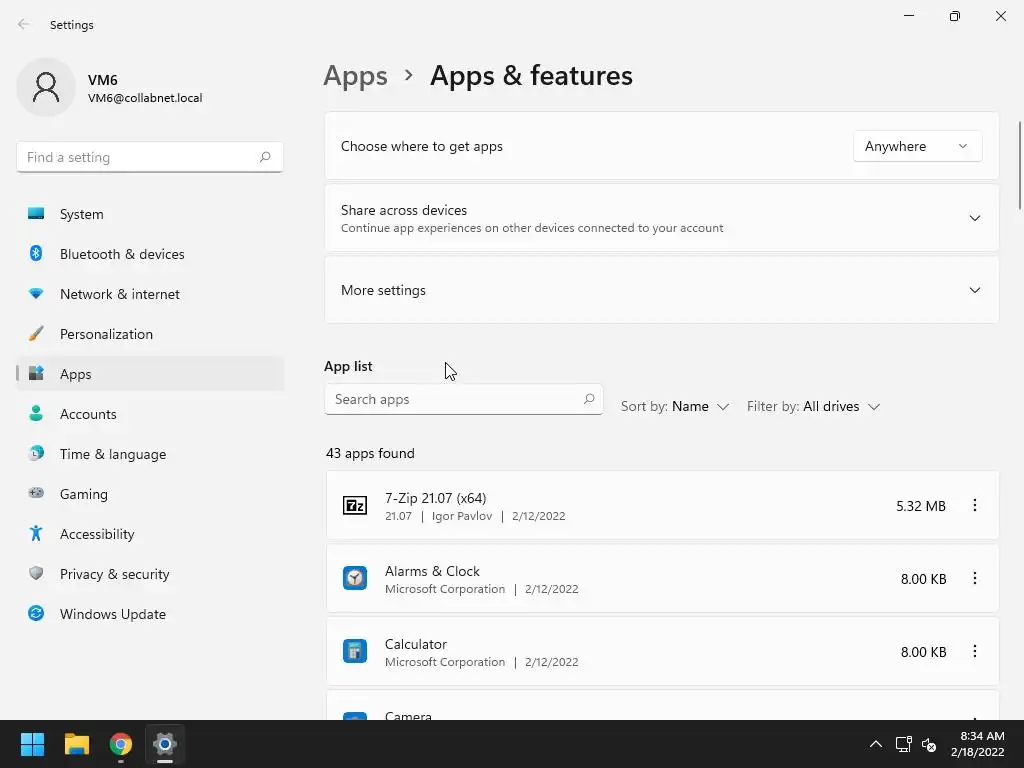This screenshot has height=768, width=1024.
Task: Click the back arrow in Settings
Action: click(x=24, y=24)
